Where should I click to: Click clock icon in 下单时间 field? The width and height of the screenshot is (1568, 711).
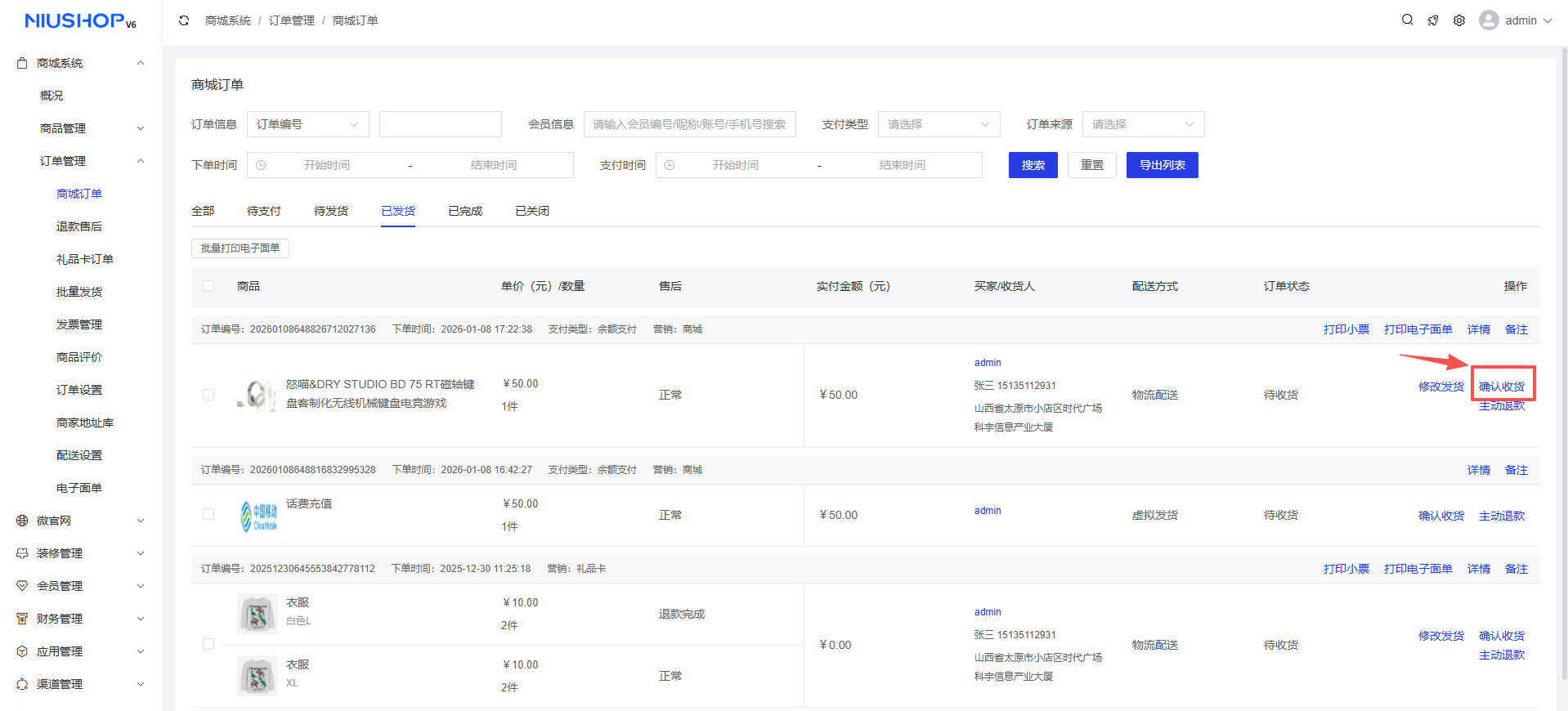pyautogui.click(x=261, y=165)
